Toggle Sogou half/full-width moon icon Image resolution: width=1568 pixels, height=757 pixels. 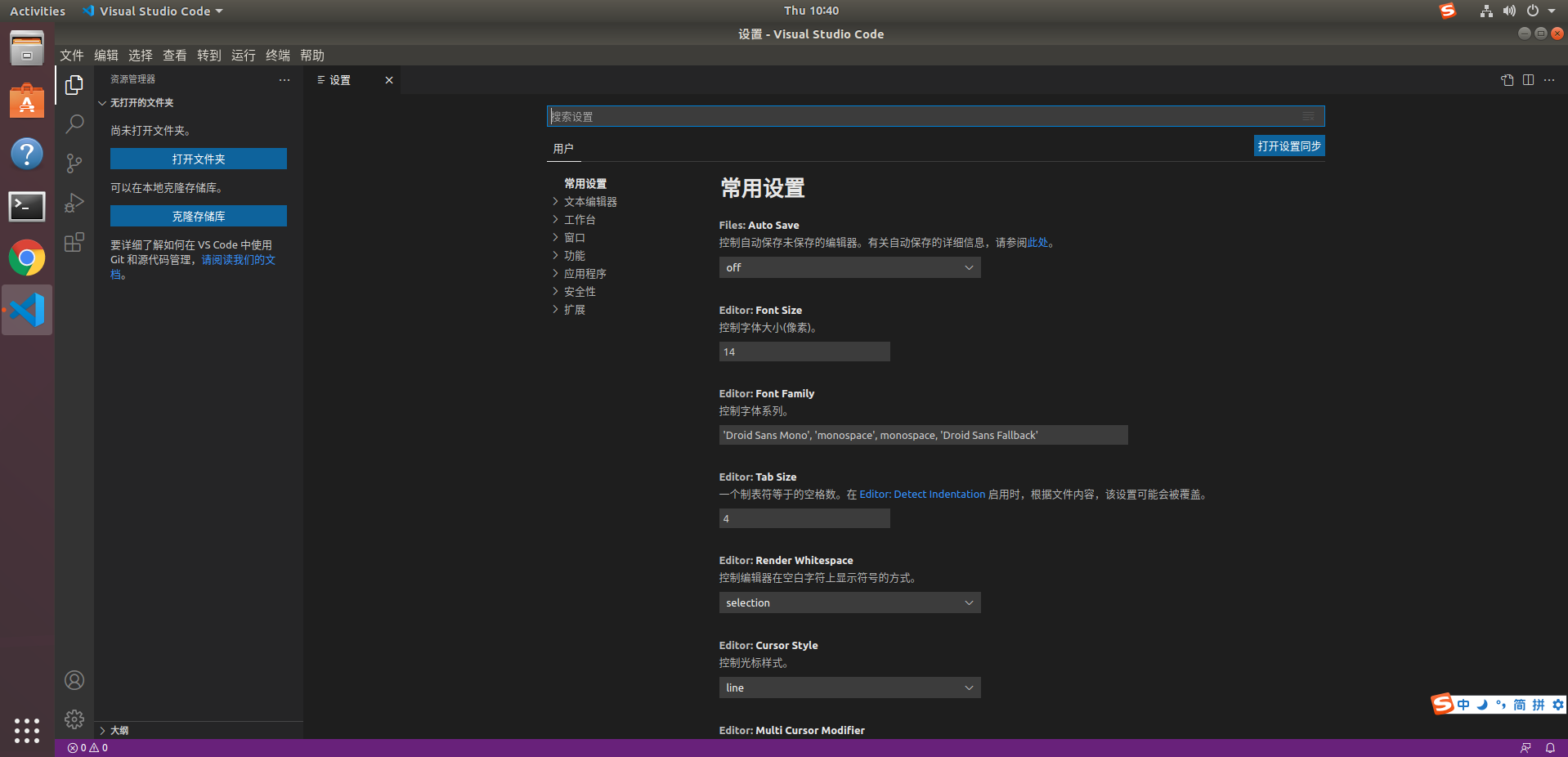(1482, 705)
